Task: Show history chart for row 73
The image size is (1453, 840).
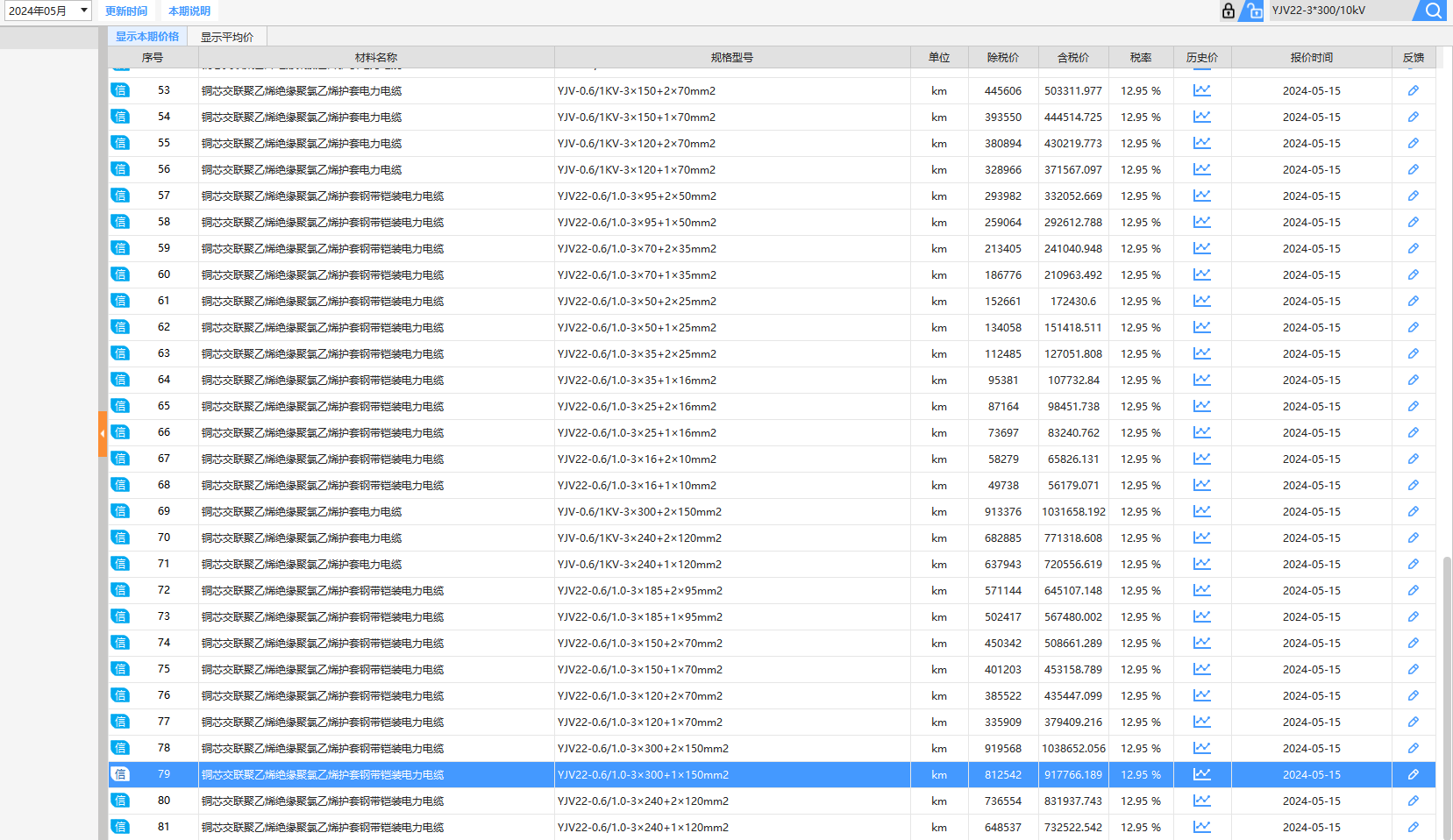Action: pos(1201,616)
